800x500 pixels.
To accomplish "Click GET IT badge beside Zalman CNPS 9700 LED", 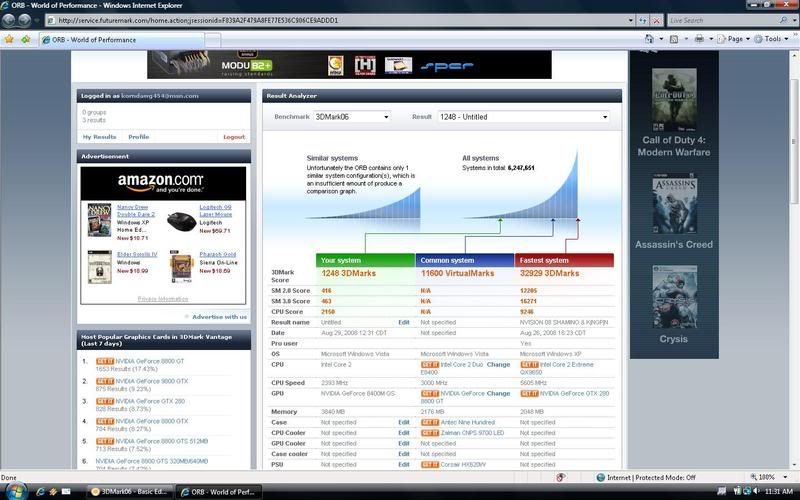I will (430, 433).
